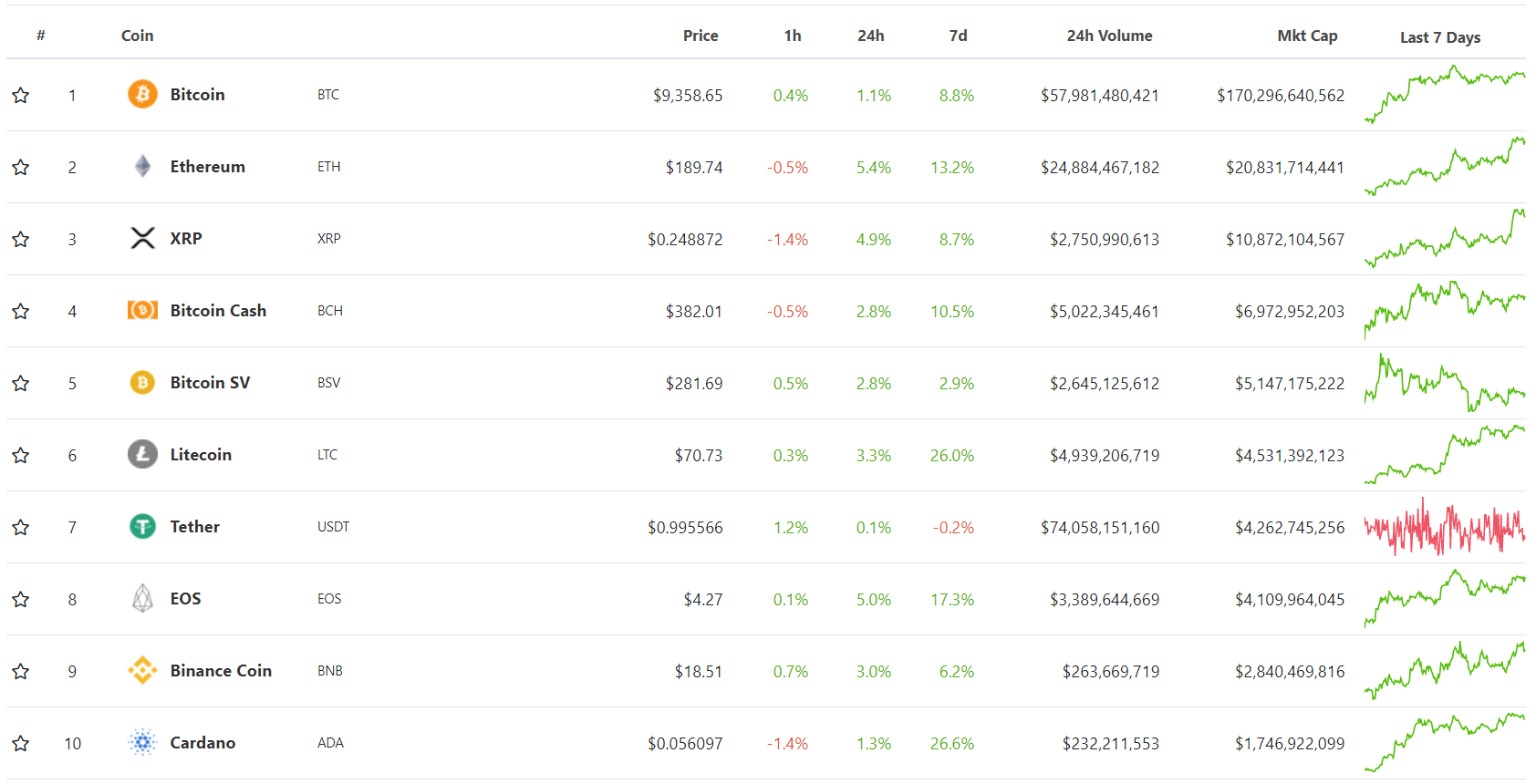Open Bitcoin SV's 7-day sparkline chart
1536x784 pixels.
click(1445, 382)
